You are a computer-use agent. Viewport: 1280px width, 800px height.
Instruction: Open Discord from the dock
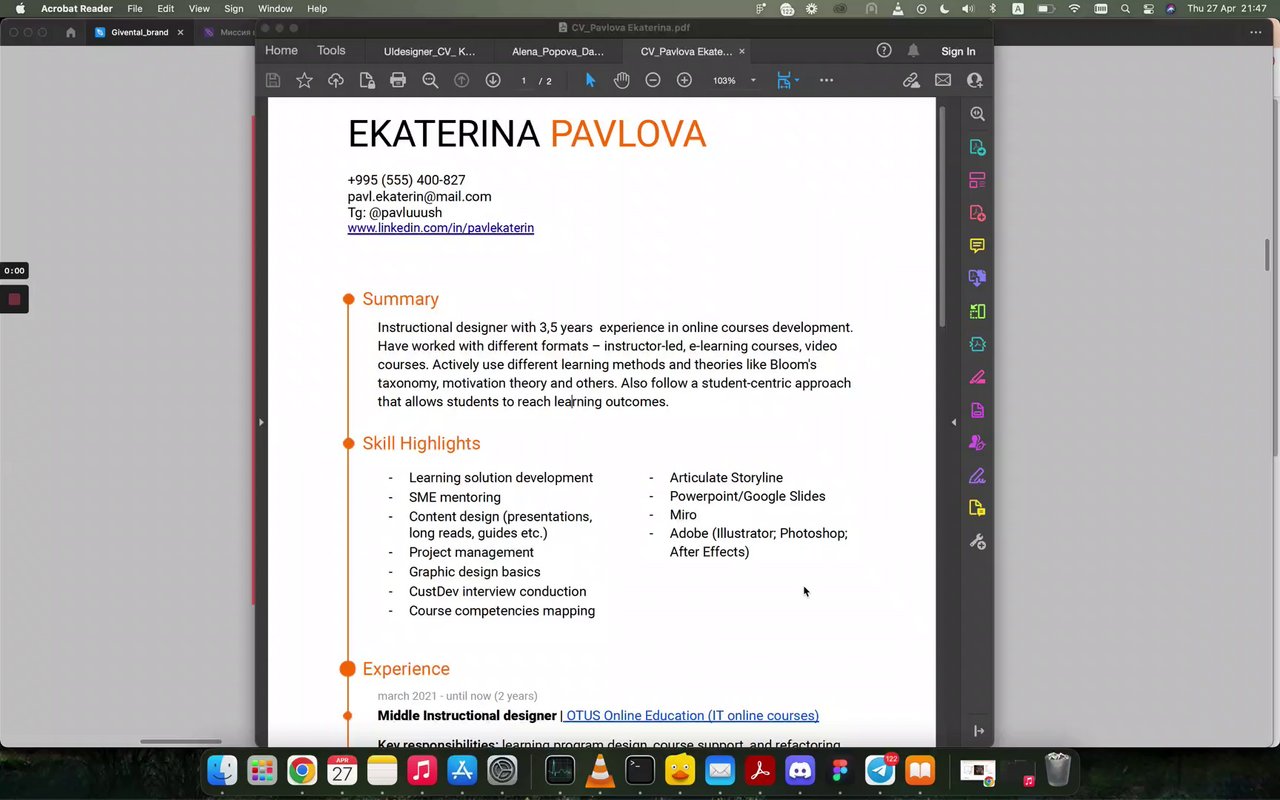click(799, 770)
